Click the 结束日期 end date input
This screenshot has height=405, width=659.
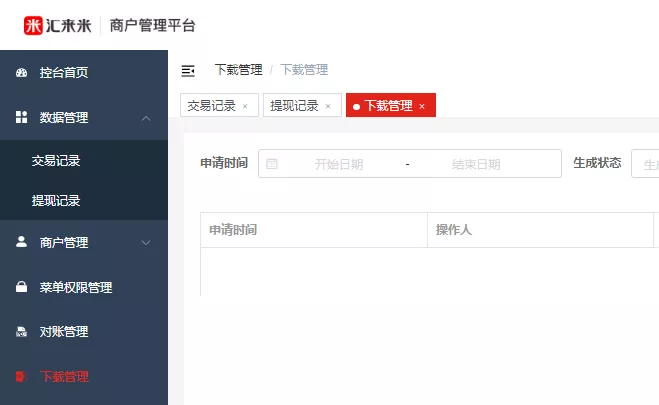click(476, 164)
